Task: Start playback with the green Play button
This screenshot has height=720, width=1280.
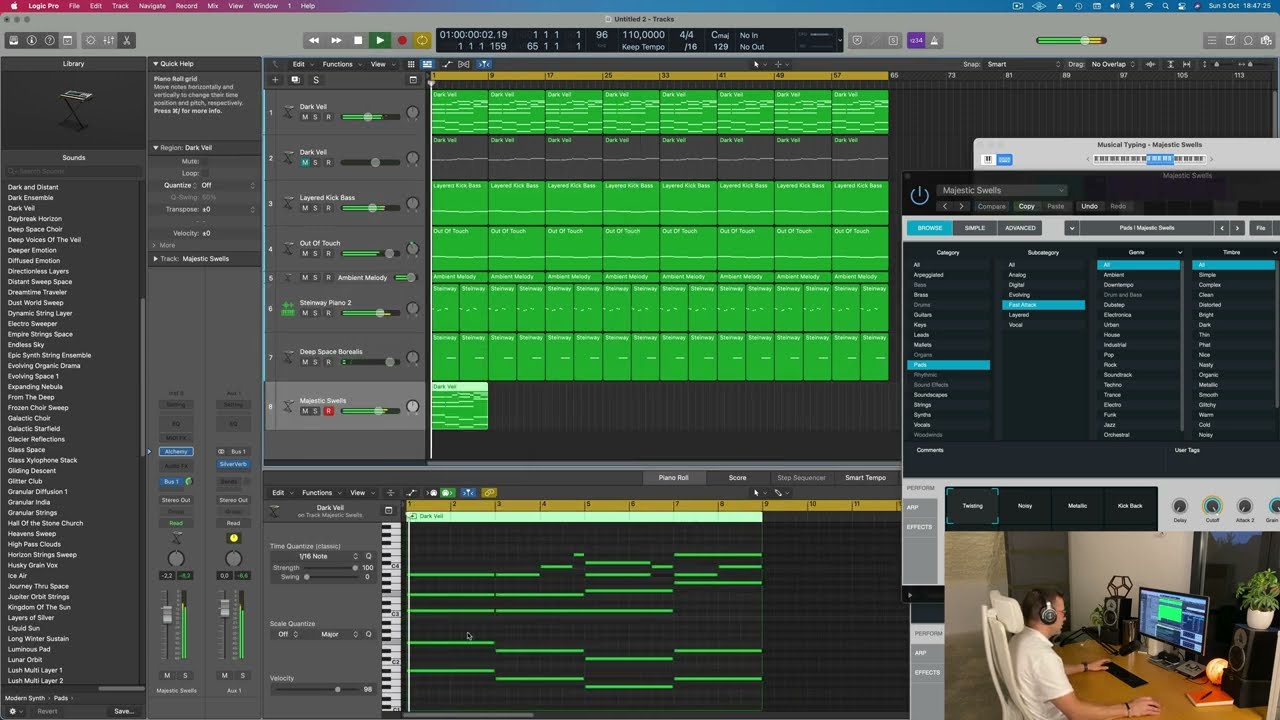Action: (x=380, y=40)
